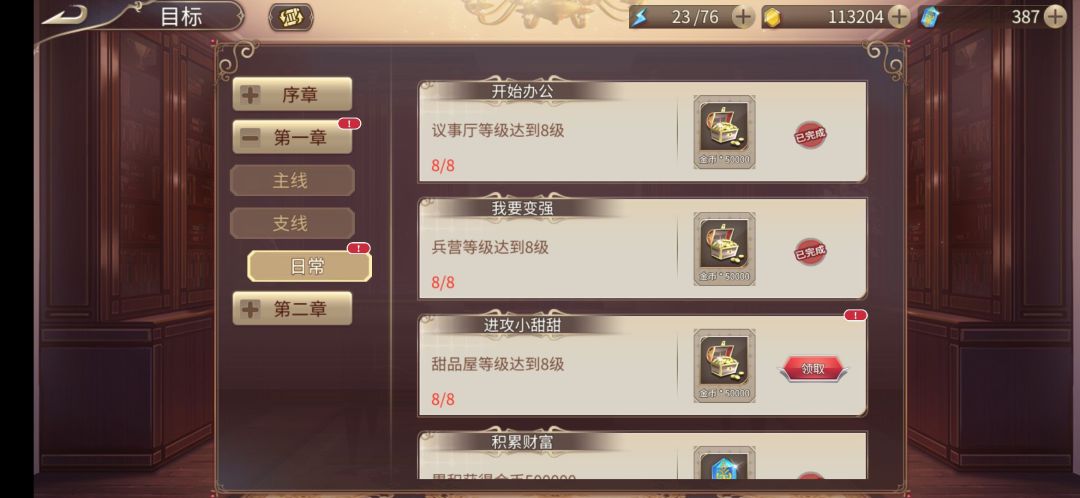Image resolution: width=1080 pixels, height=498 pixels.
Task: Add blue cards with the plus button
Action: [x=1055, y=17]
